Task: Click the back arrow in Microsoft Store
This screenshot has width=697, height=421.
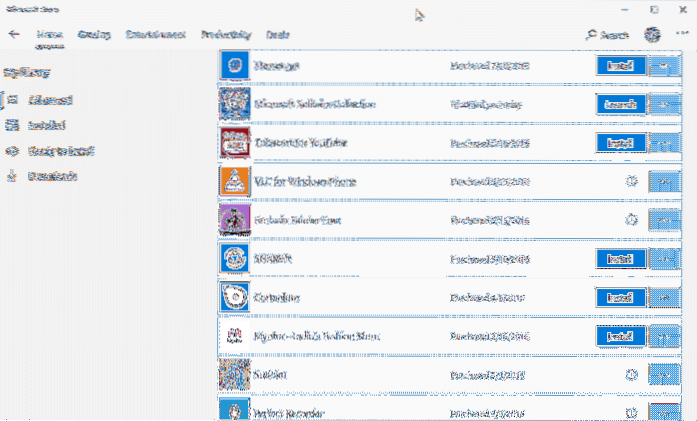Action: point(14,34)
